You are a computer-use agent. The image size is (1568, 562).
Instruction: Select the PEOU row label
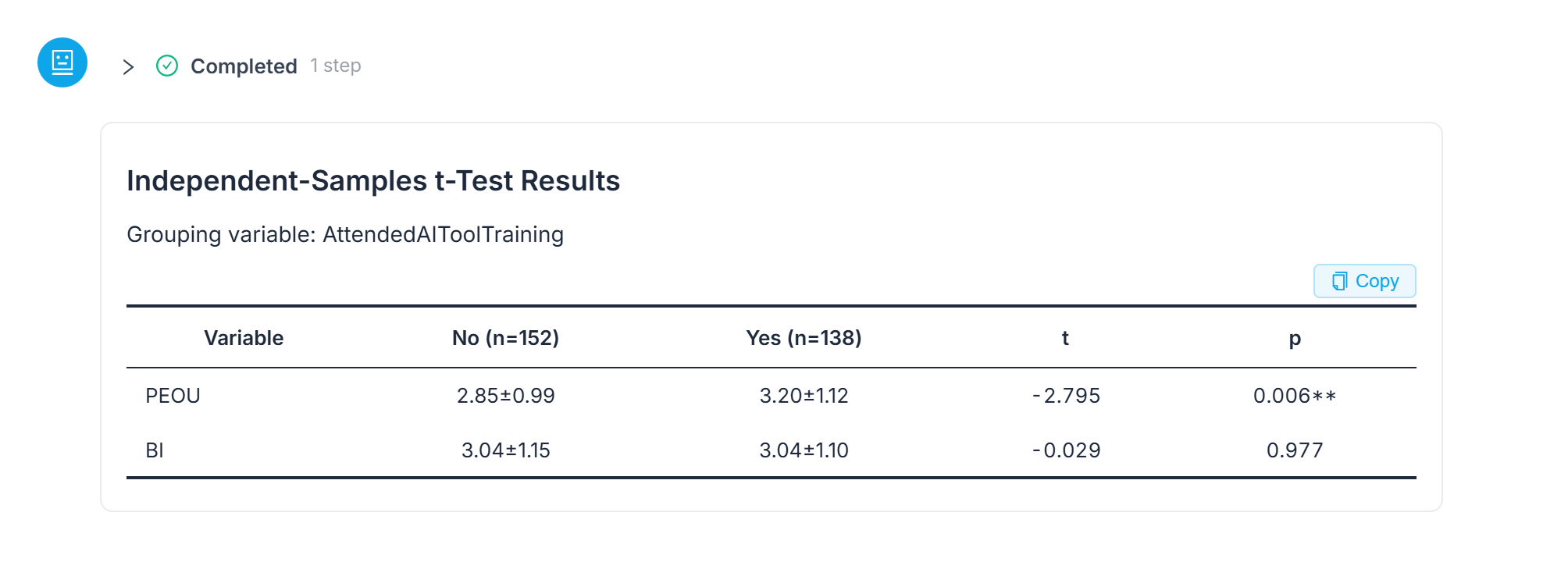(173, 396)
